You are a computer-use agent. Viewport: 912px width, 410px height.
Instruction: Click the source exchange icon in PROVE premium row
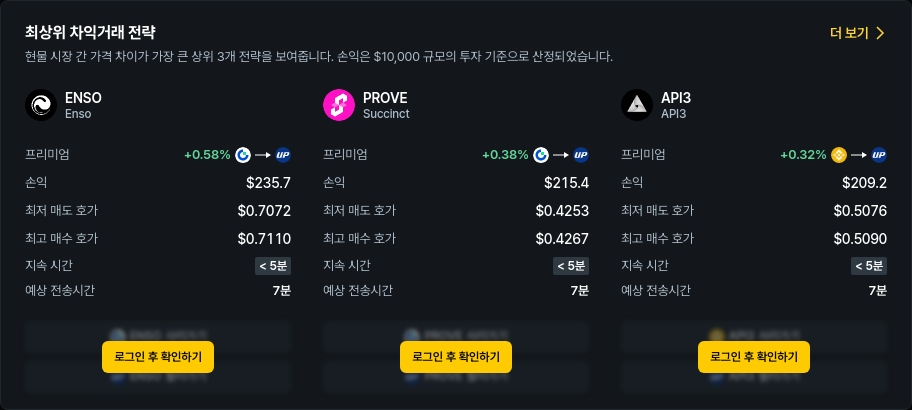(x=541, y=155)
